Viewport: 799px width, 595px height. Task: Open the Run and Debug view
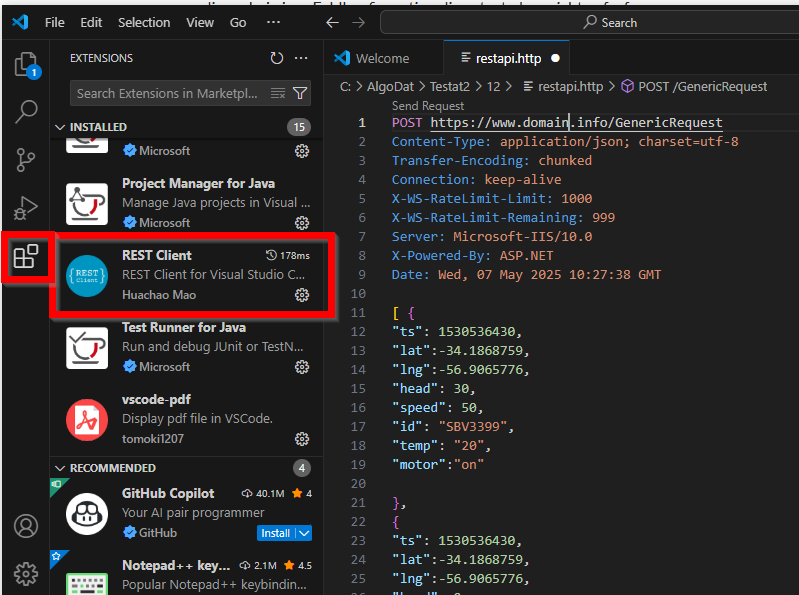tap(26, 208)
